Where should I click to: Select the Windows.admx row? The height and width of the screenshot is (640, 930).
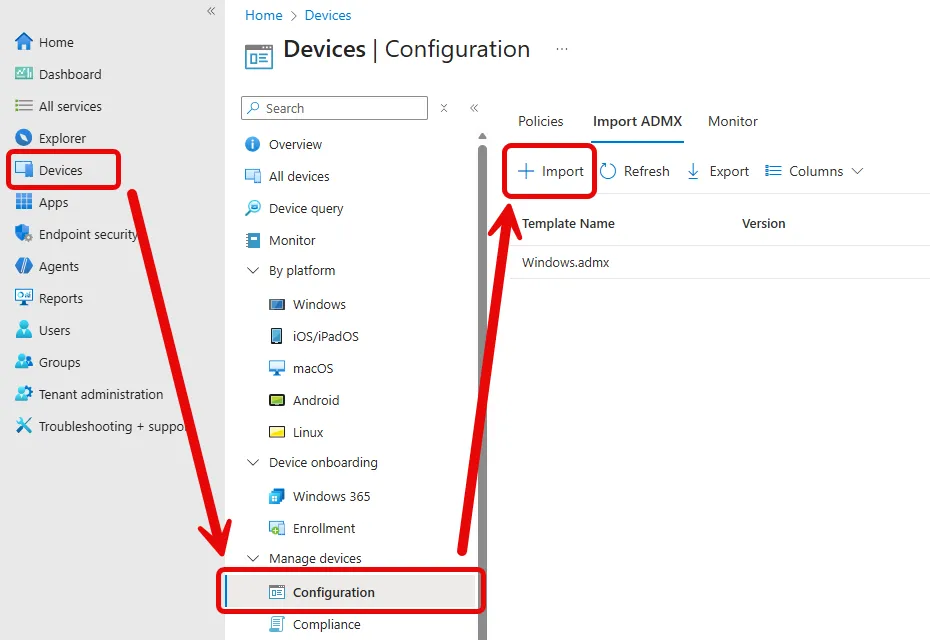719,262
